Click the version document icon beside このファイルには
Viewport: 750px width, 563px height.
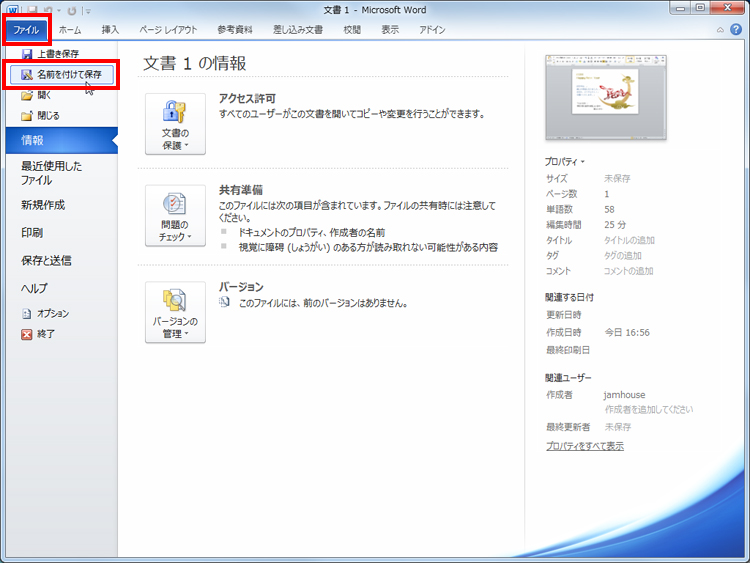[x=224, y=302]
